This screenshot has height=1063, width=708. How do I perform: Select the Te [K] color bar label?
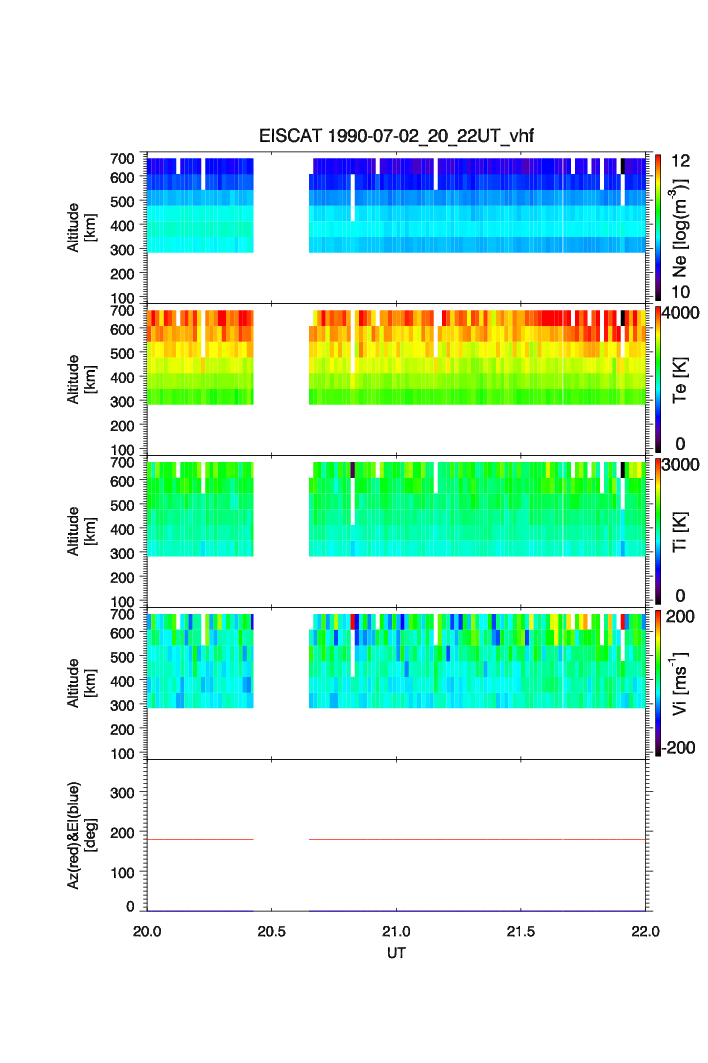click(x=680, y=380)
